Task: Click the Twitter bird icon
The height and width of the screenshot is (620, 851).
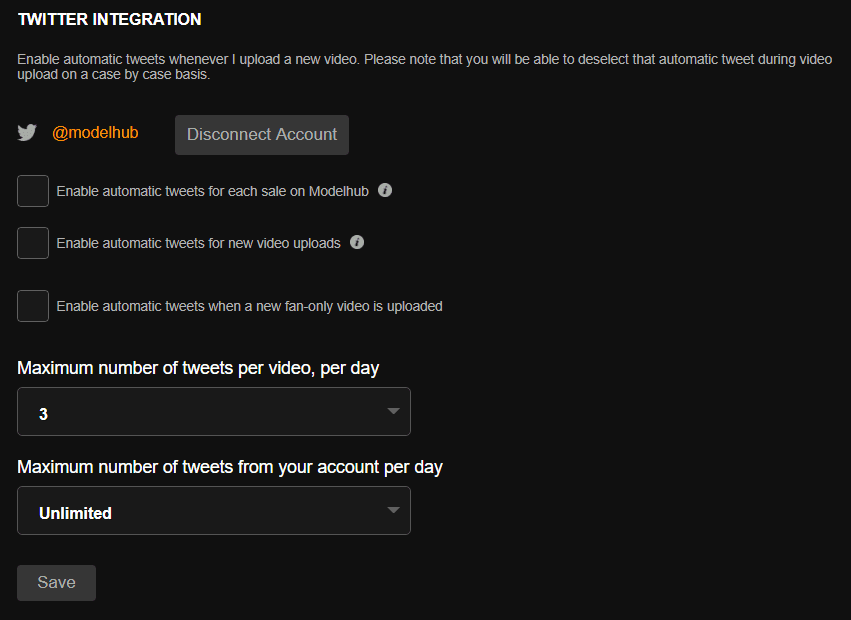Action: coord(27,133)
